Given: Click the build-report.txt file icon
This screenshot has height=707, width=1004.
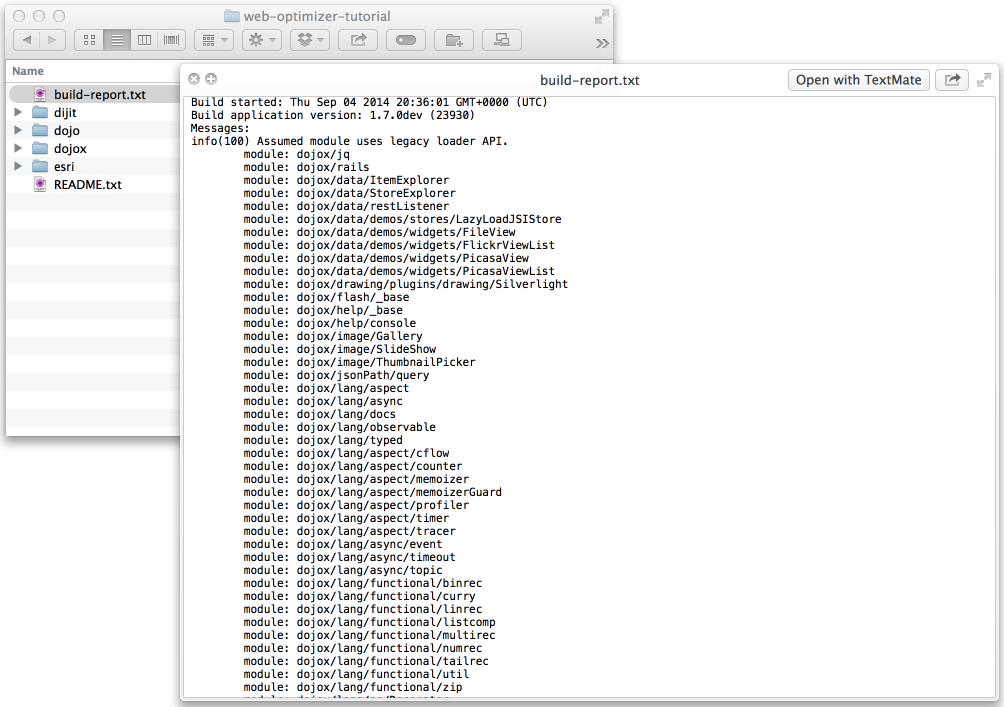Looking at the screenshot, I should click(40, 95).
